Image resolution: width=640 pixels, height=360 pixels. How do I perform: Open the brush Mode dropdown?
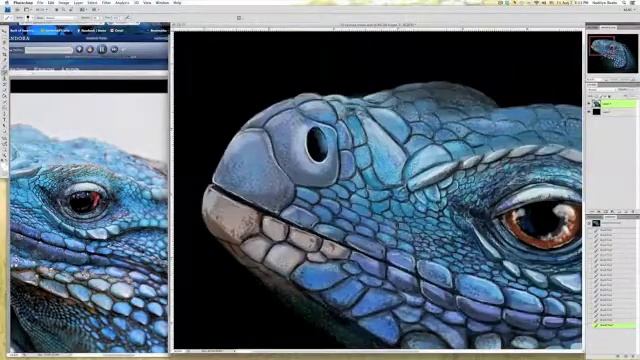pos(60,18)
